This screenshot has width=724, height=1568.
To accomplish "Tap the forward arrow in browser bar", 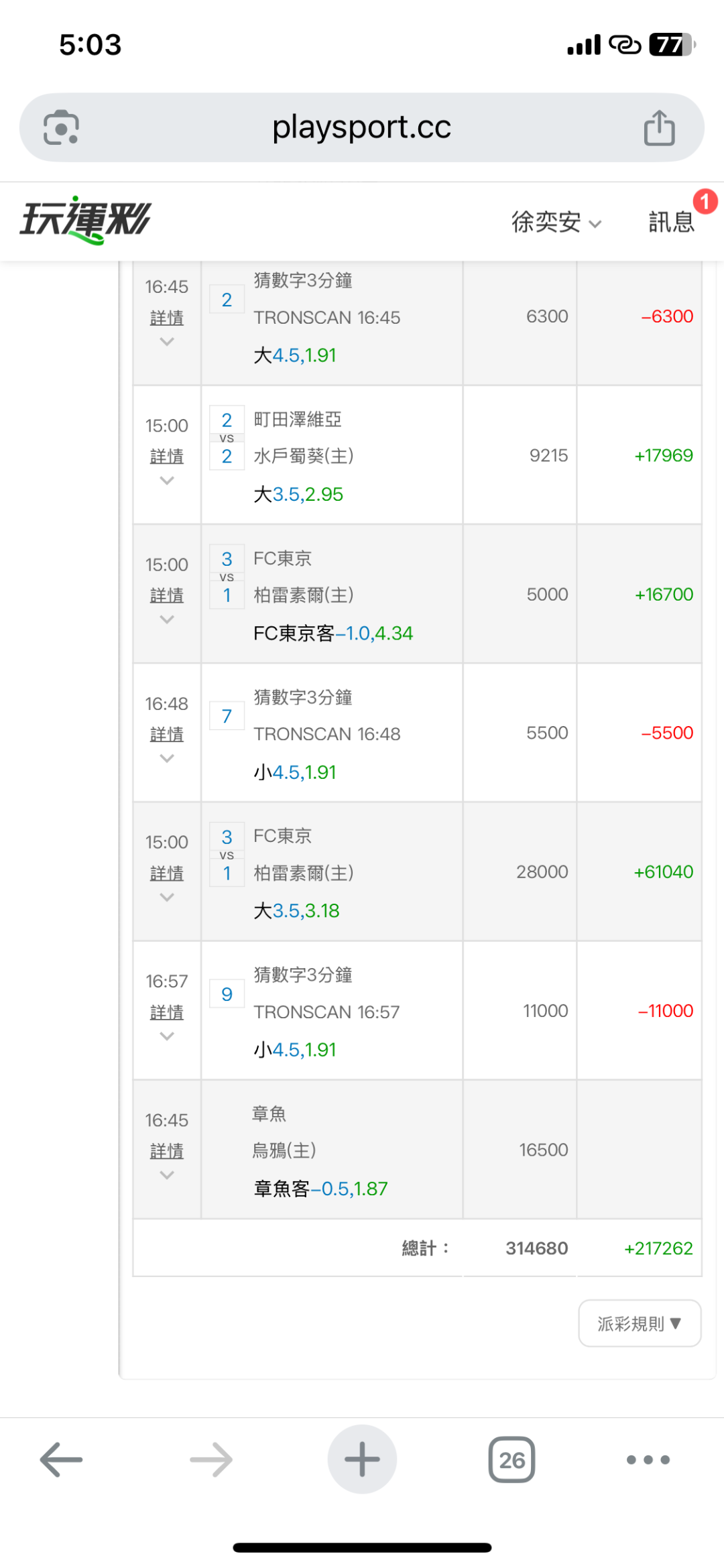I will (x=211, y=1459).
